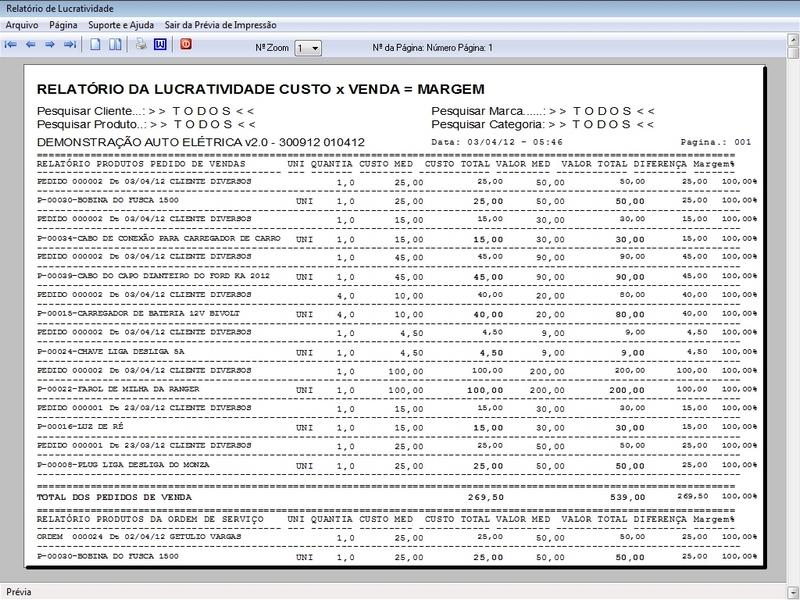Go to the first page arrow icon

10,45
